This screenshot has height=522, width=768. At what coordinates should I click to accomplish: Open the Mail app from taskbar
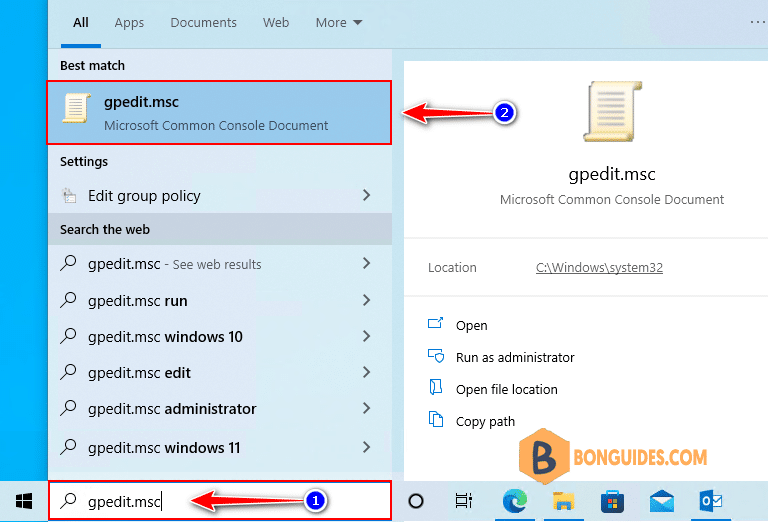click(662, 501)
